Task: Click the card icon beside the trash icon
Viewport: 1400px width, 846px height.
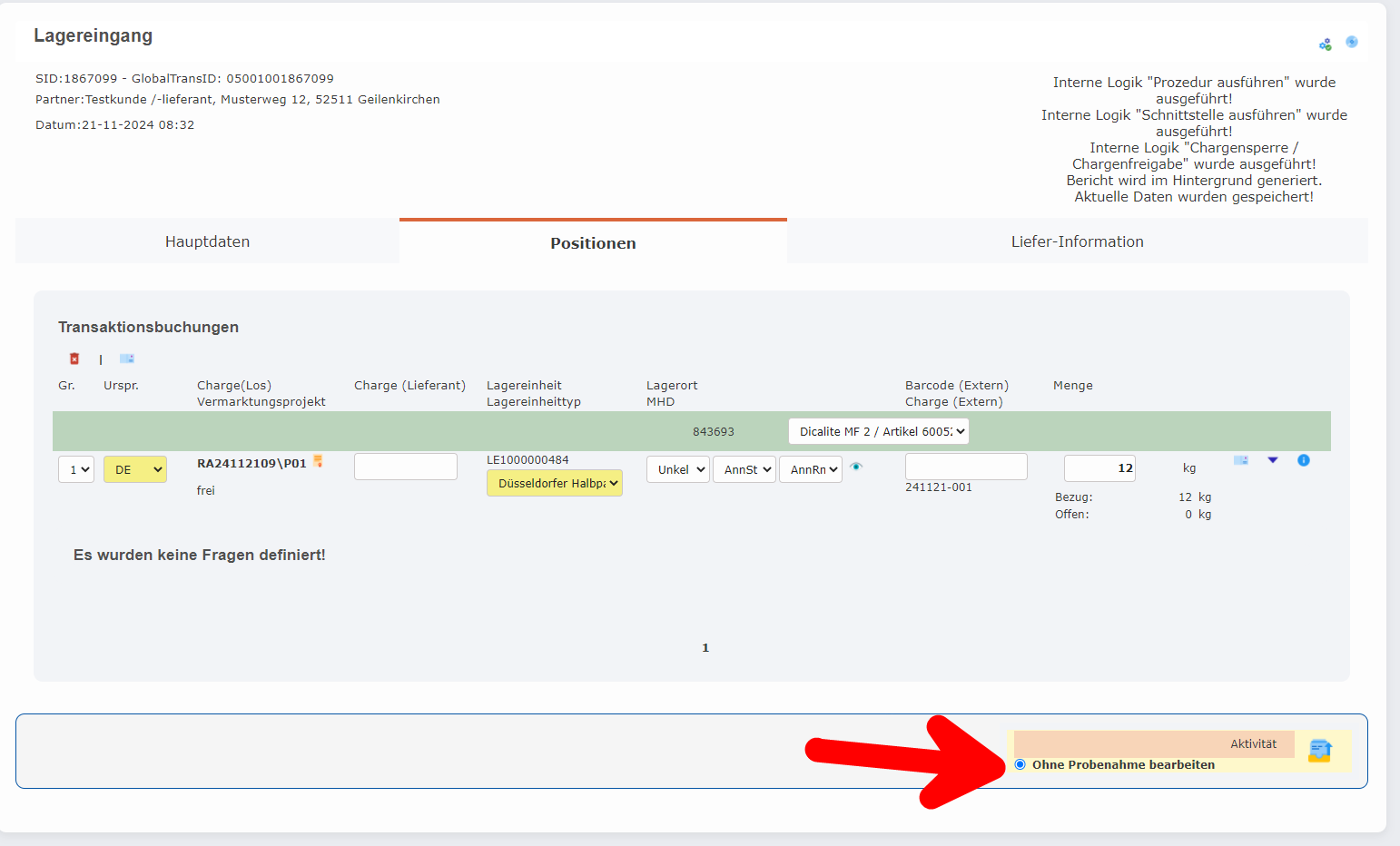Action: click(127, 359)
